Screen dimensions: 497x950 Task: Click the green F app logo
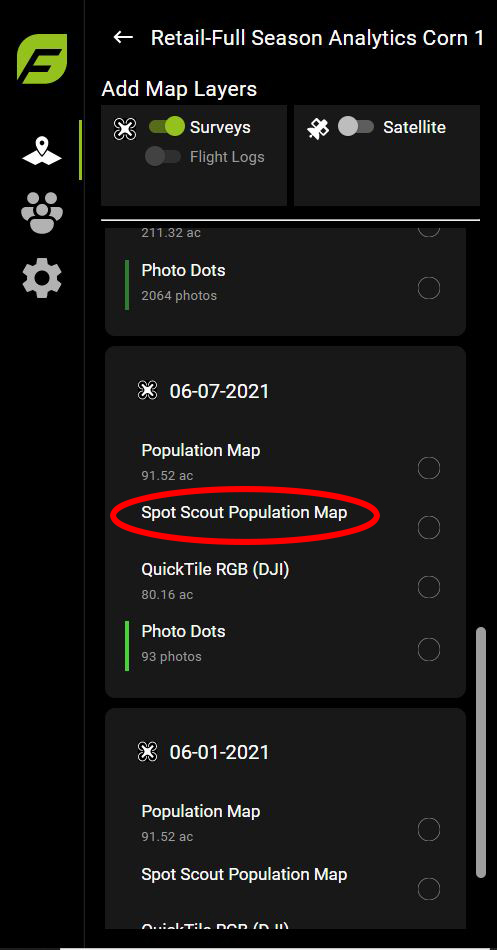42,59
